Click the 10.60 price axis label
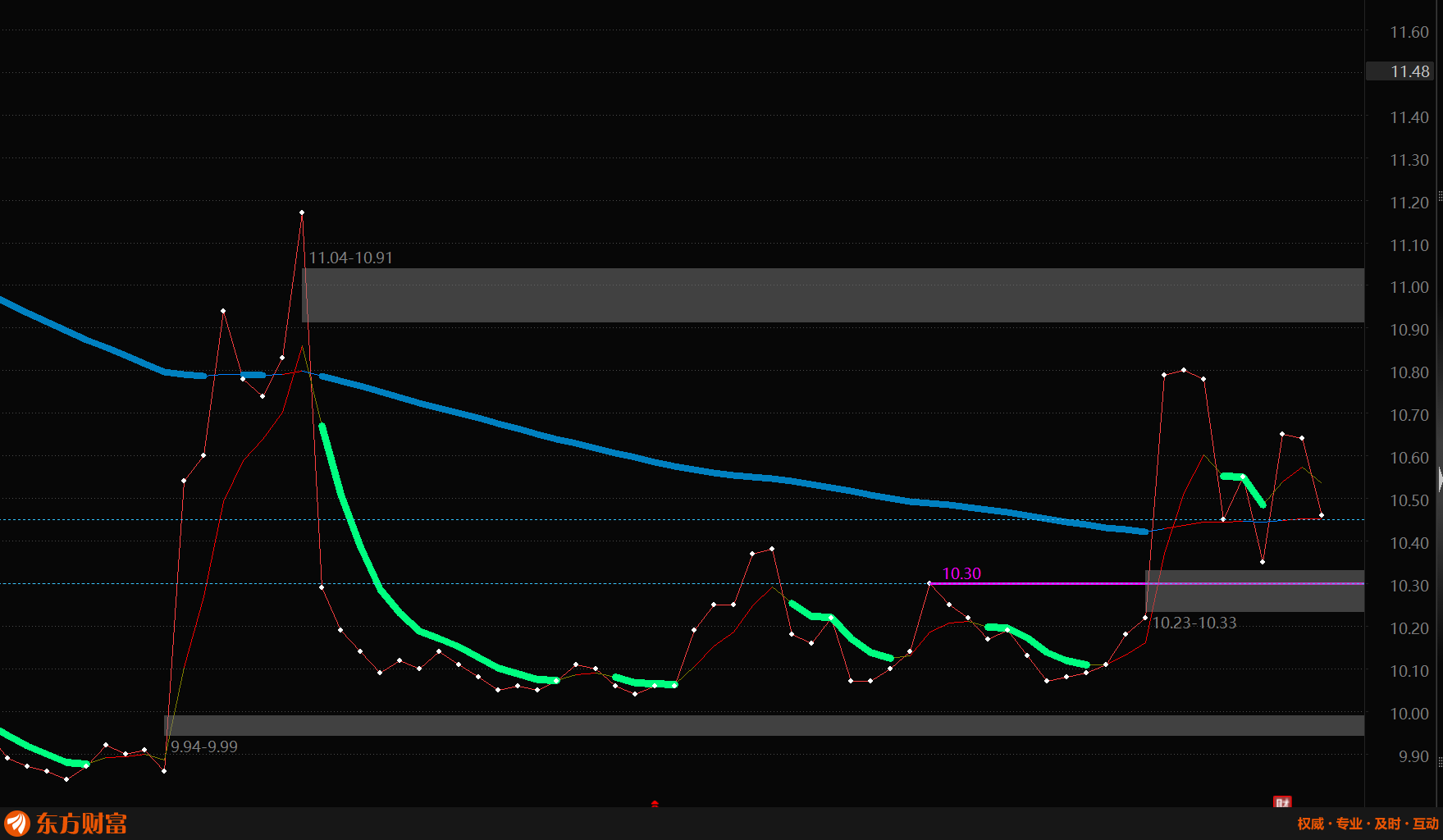This screenshot has height=840, width=1443. (x=1409, y=458)
